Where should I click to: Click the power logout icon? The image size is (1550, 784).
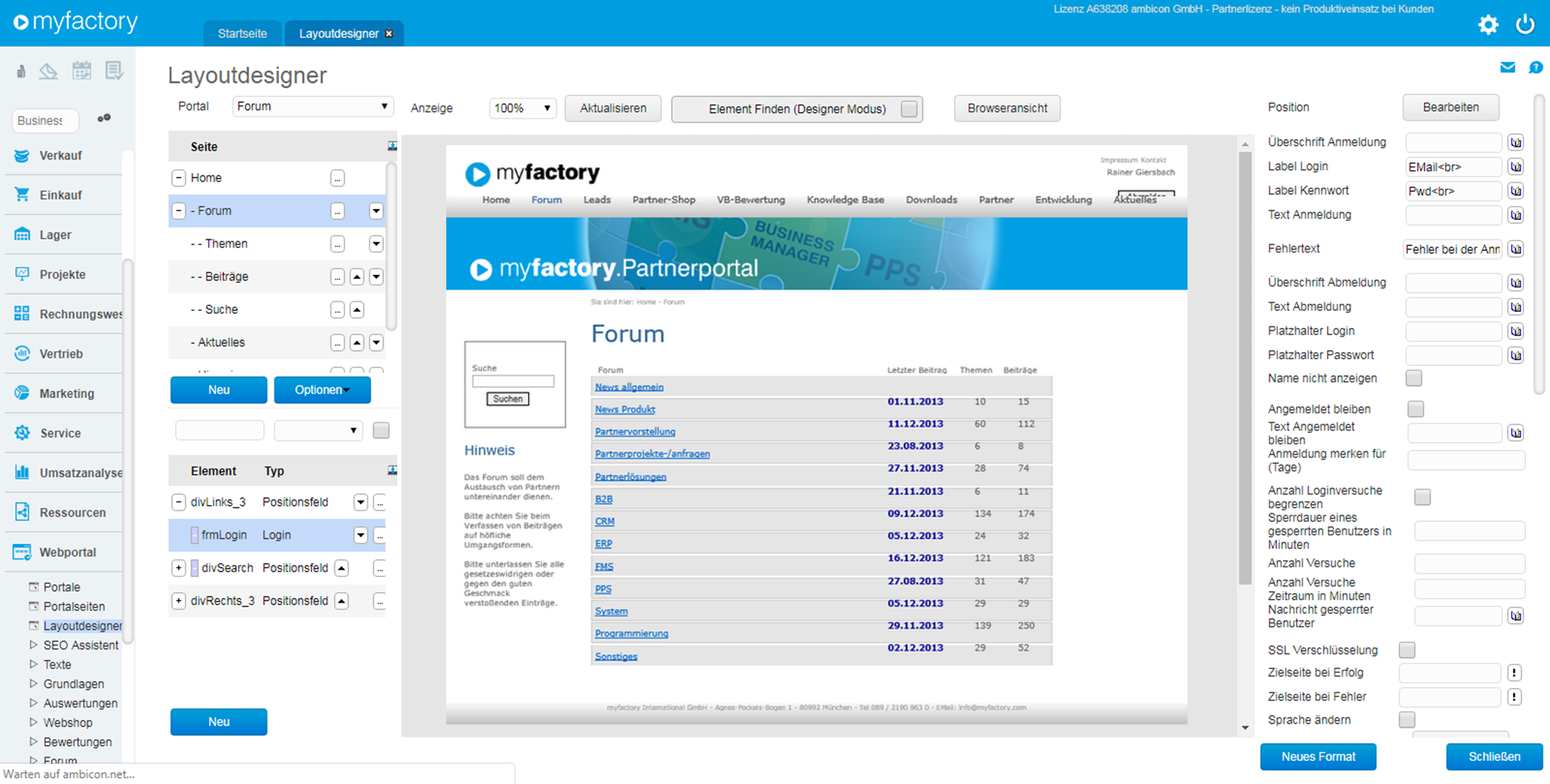pos(1525,25)
